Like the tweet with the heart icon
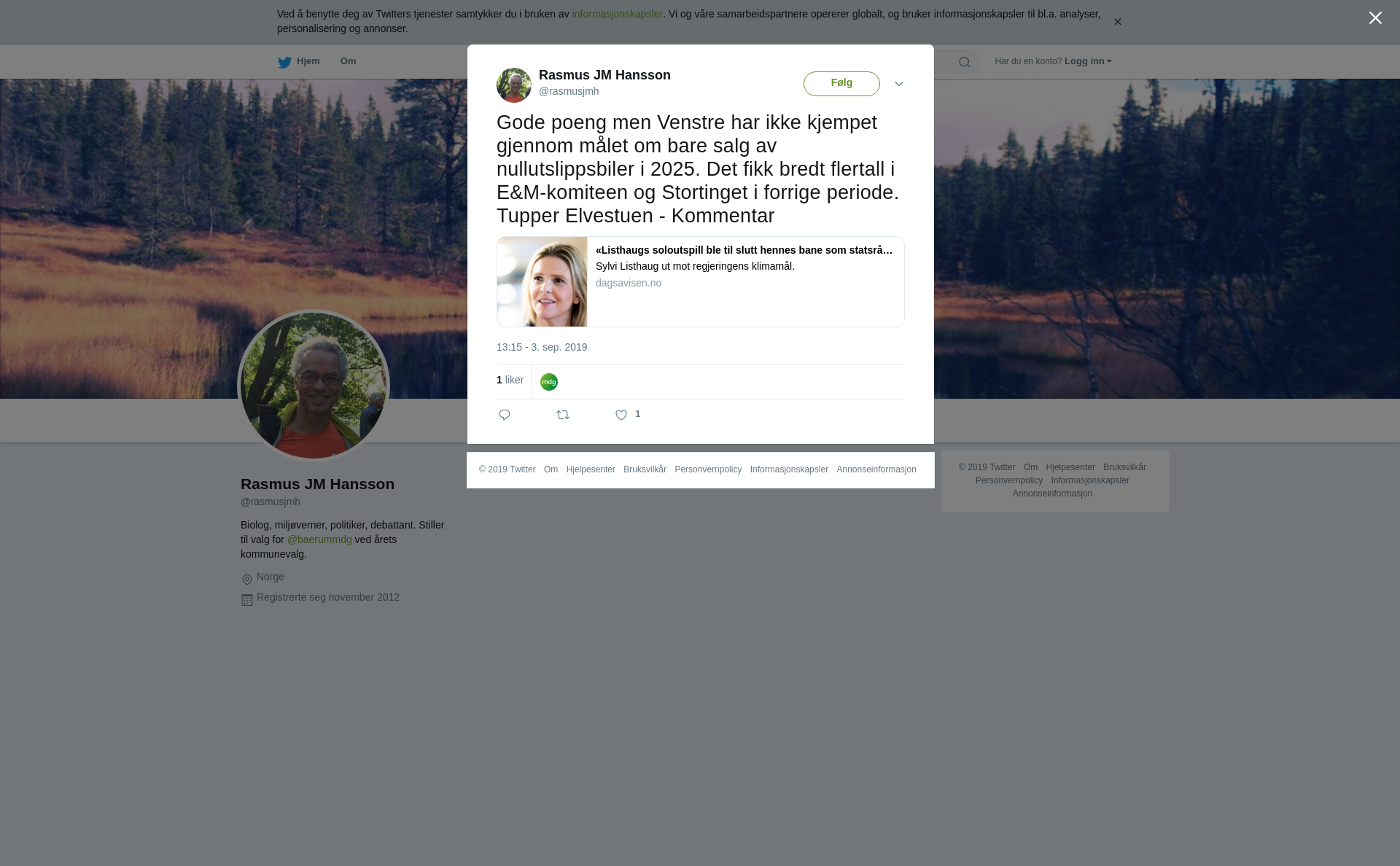The image size is (1400, 866). click(x=621, y=415)
